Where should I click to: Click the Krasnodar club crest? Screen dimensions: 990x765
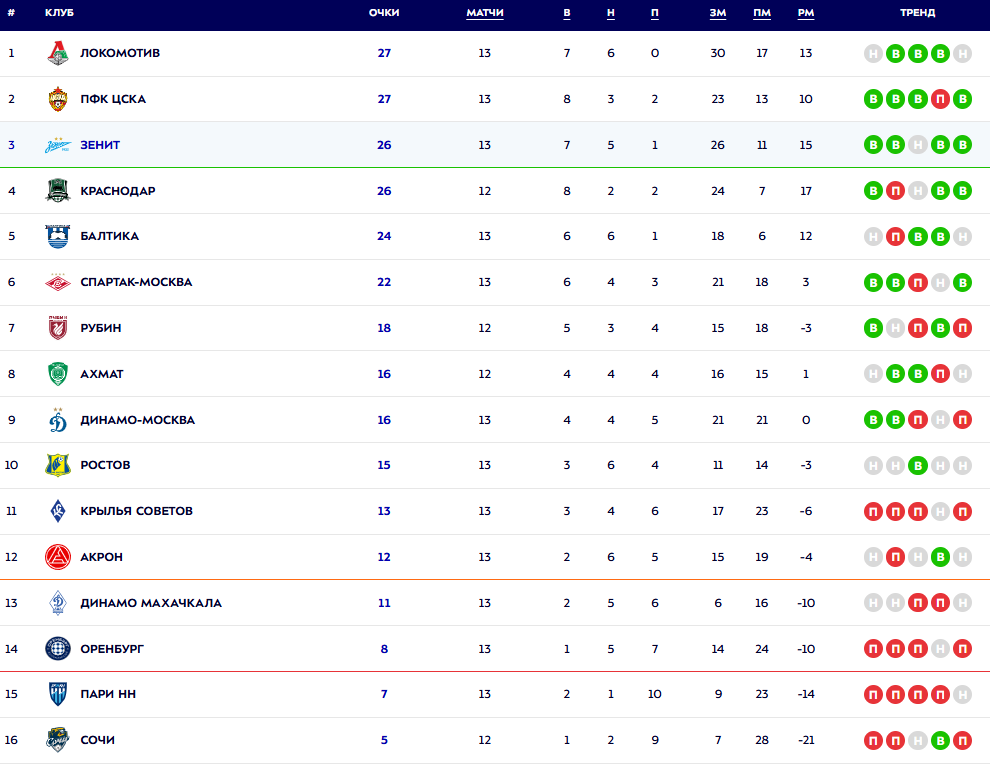58,191
